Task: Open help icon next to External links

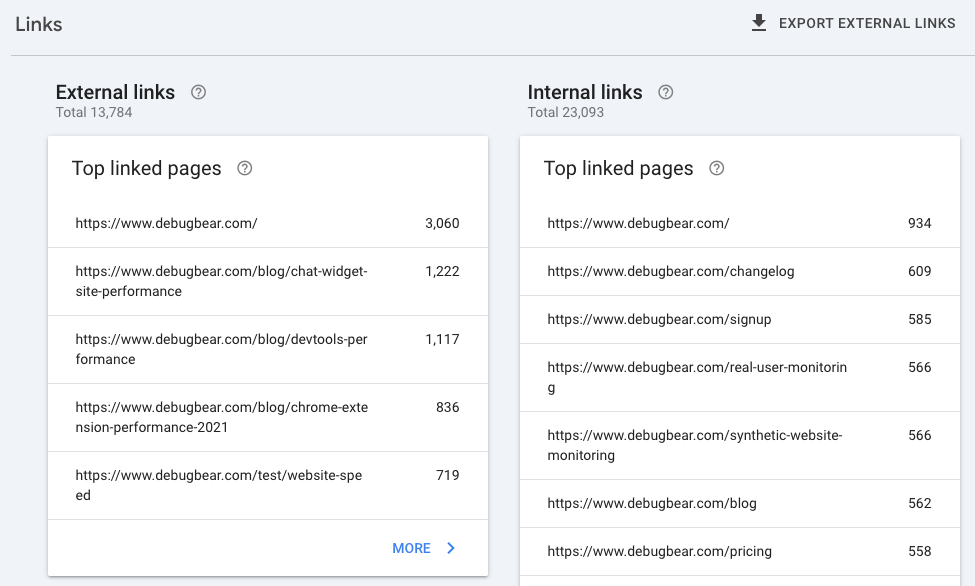Action: point(198,92)
